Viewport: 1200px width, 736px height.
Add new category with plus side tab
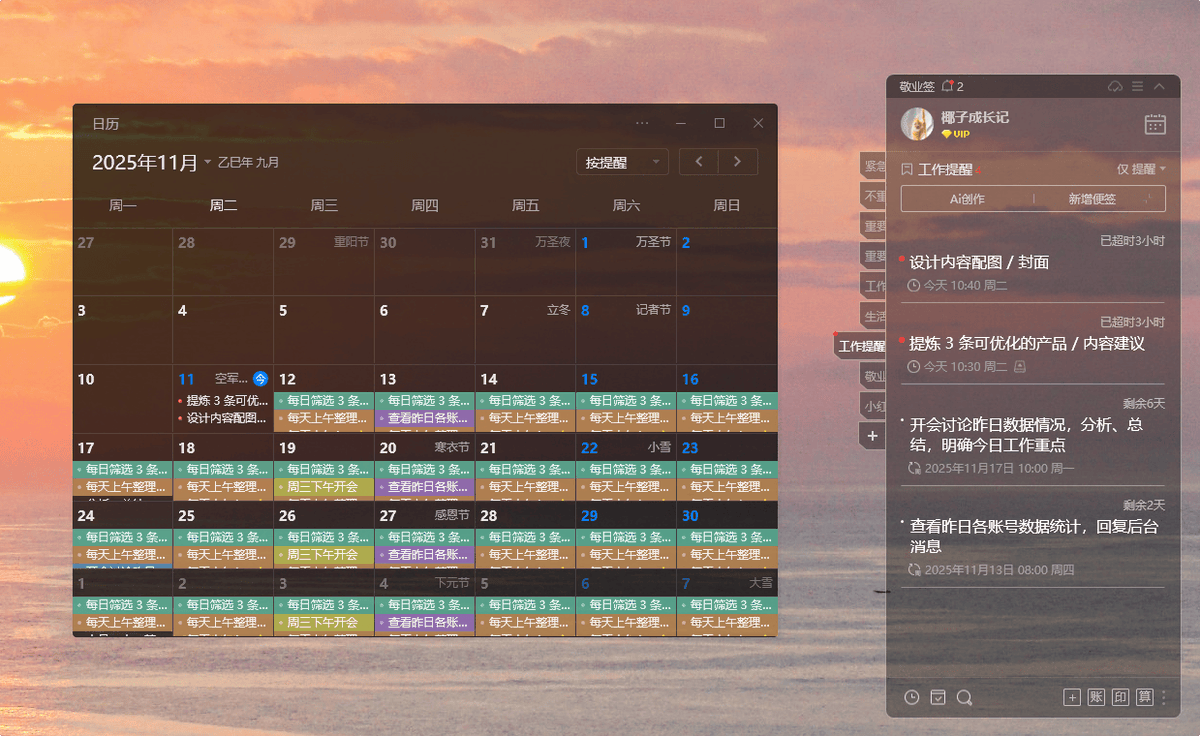tap(872, 436)
